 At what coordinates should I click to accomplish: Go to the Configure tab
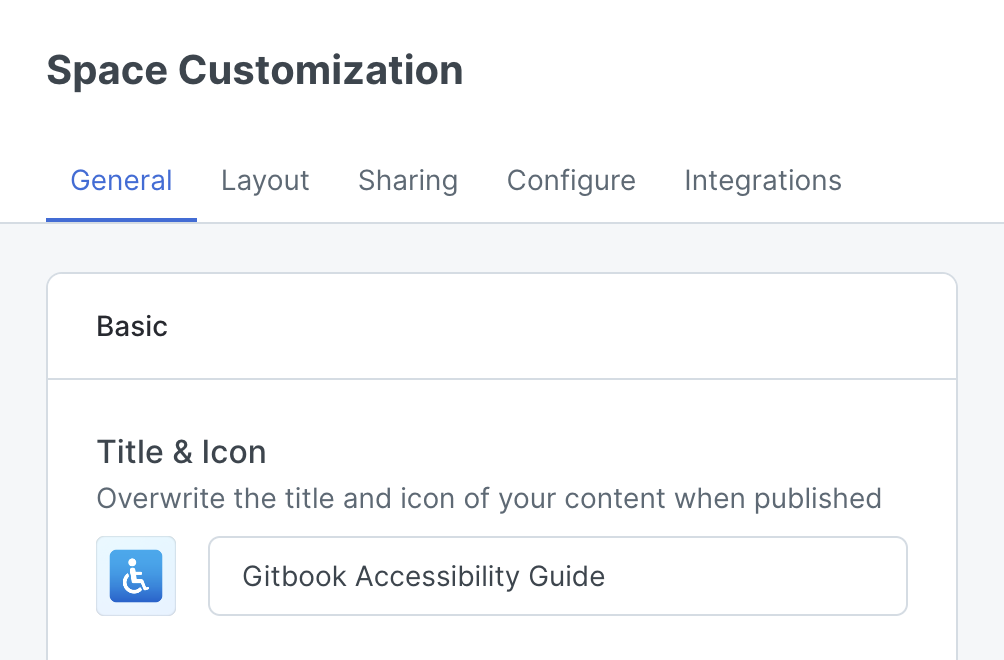(x=571, y=181)
